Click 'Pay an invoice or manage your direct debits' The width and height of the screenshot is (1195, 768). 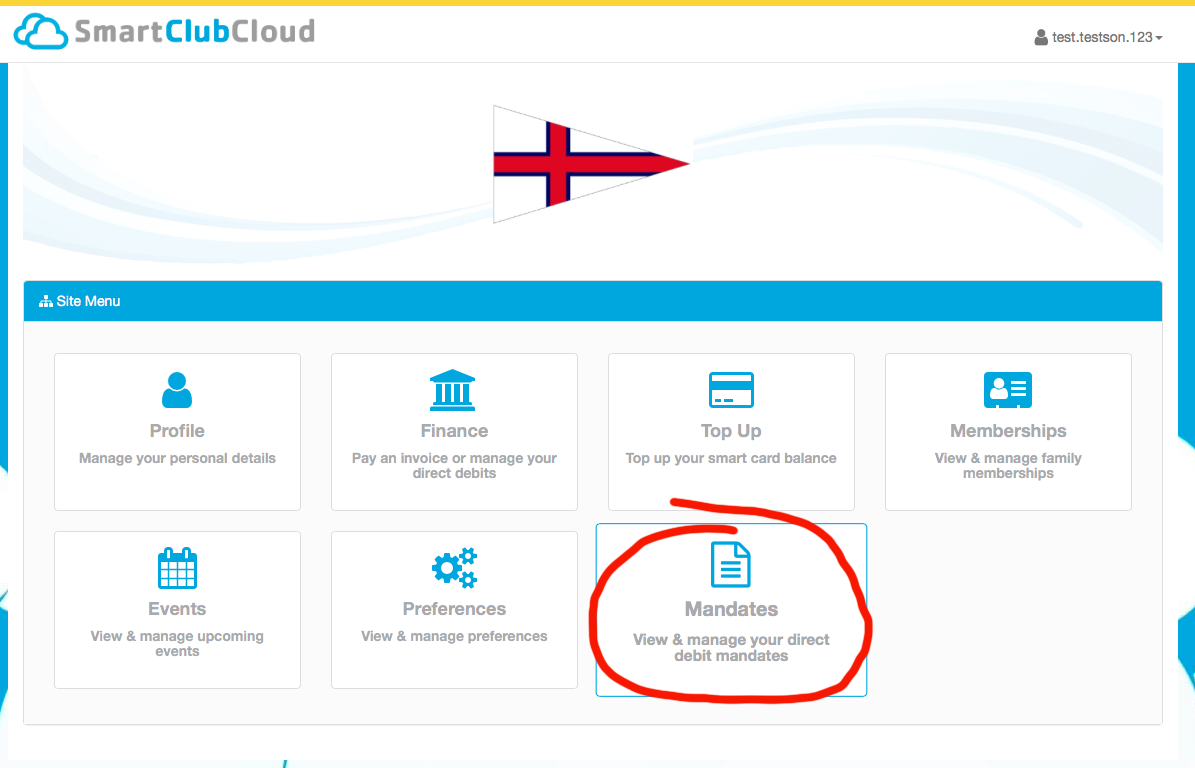454,466
